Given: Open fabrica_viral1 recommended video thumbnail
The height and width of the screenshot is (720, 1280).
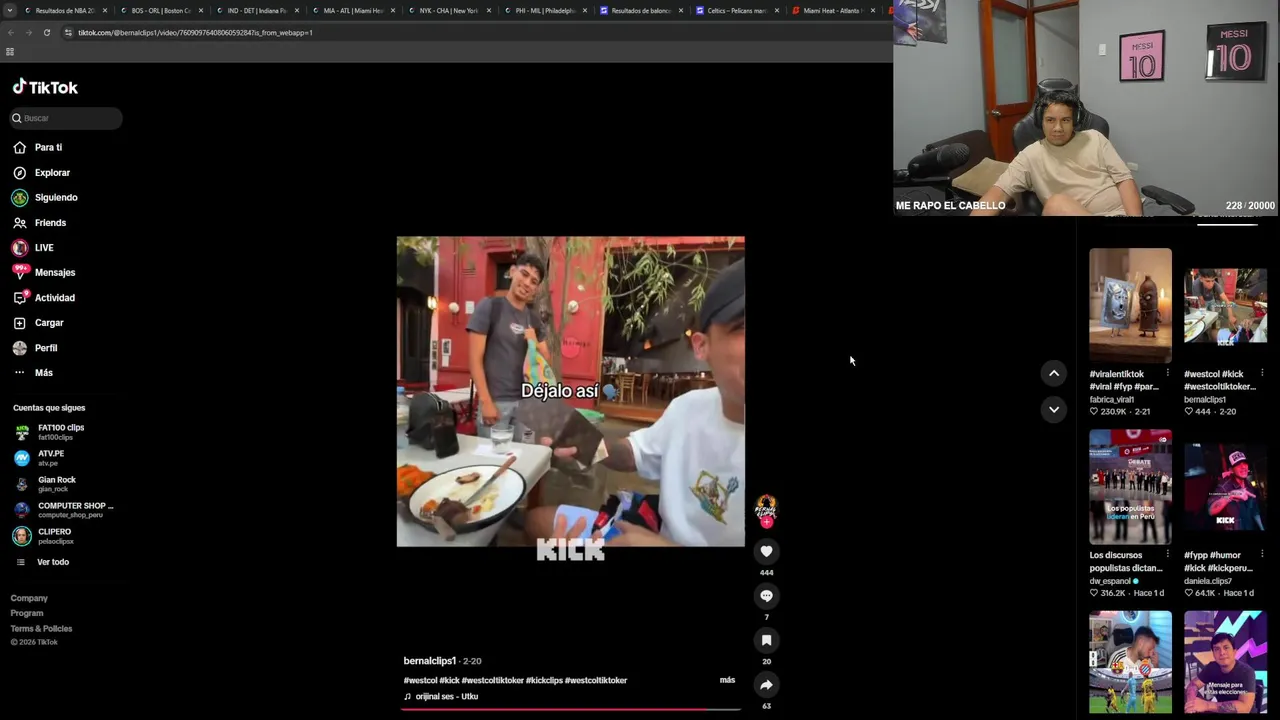Looking at the screenshot, I should point(1130,305).
